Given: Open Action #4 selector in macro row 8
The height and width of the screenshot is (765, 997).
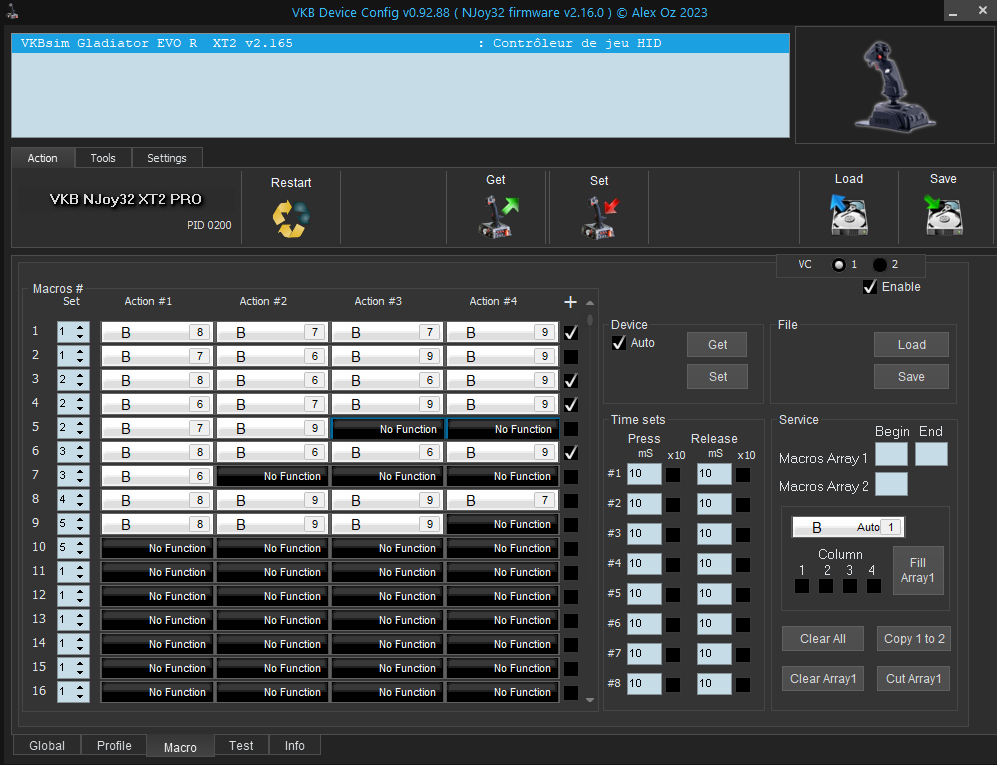Looking at the screenshot, I should point(502,500).
